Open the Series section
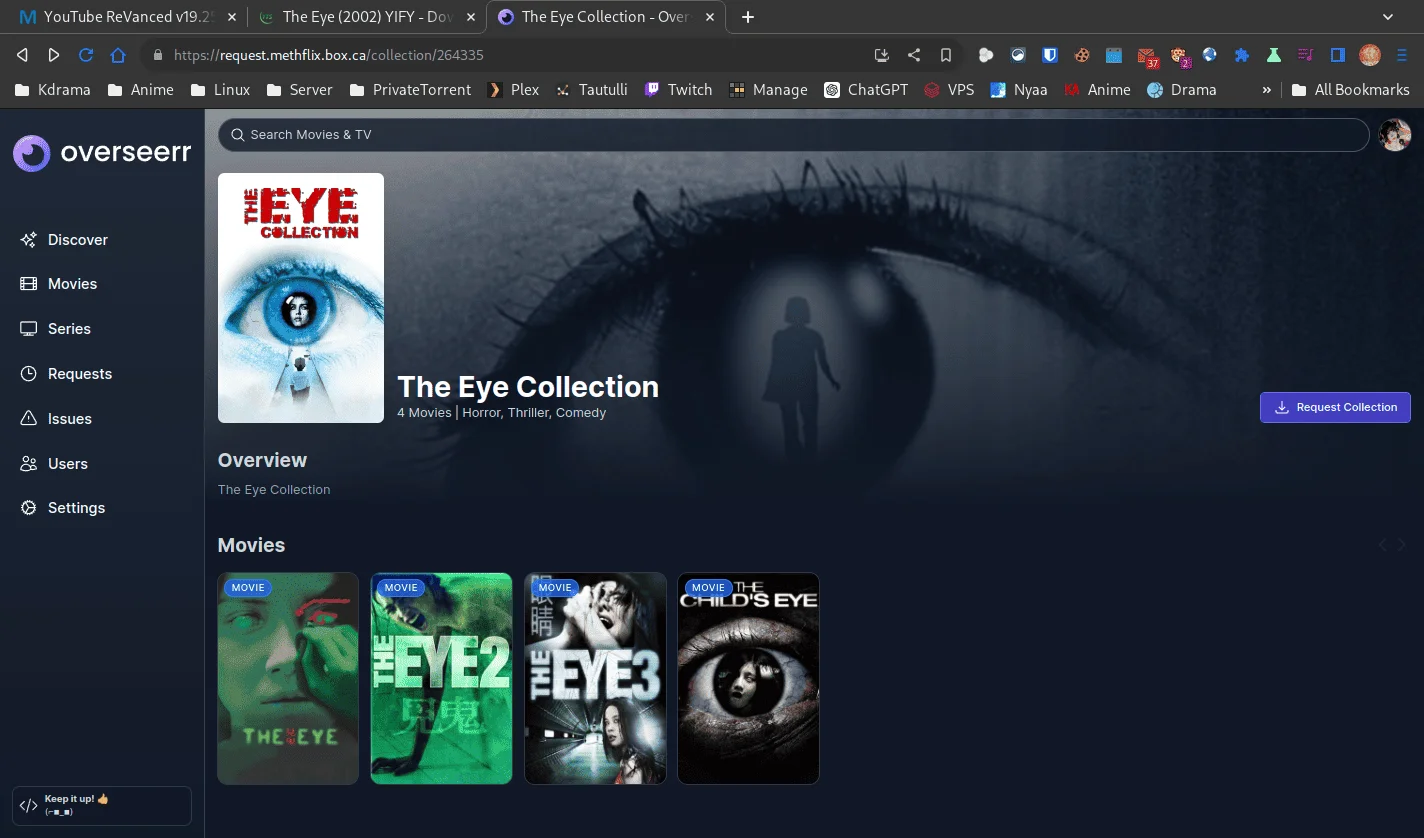This screenshot has height=838, width=1424. (56, 329)
